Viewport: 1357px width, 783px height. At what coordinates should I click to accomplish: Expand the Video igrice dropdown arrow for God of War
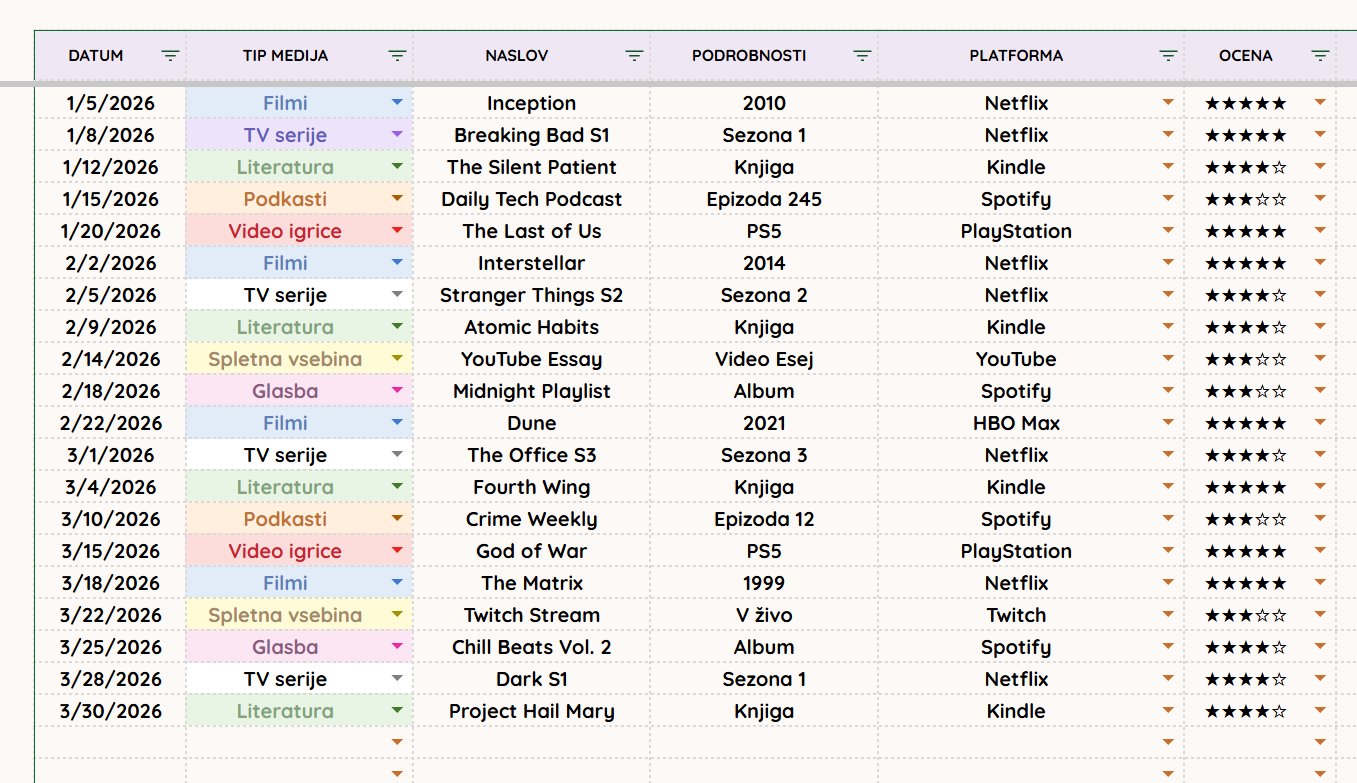[x=397, y=550]
